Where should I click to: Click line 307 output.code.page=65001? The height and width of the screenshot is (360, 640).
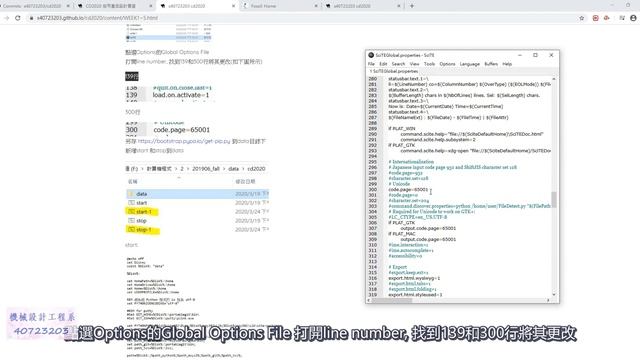pos(428,228)
